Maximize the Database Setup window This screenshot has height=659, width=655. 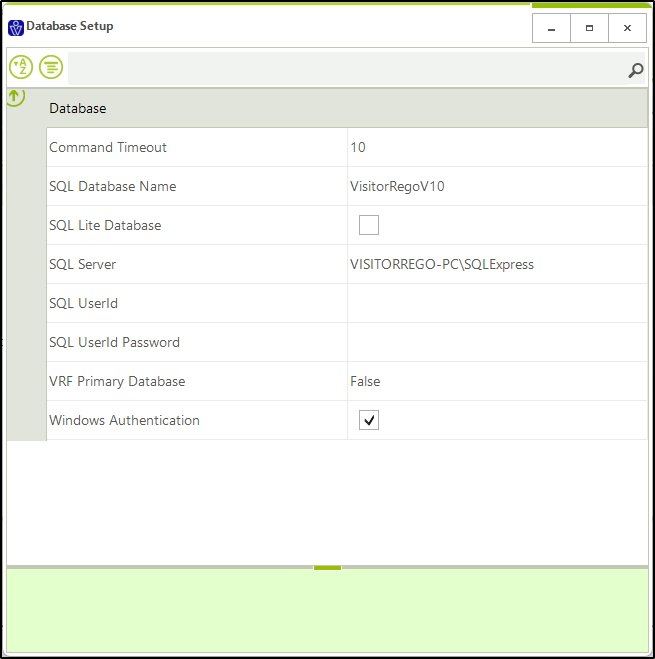click(x=589, y=28)
